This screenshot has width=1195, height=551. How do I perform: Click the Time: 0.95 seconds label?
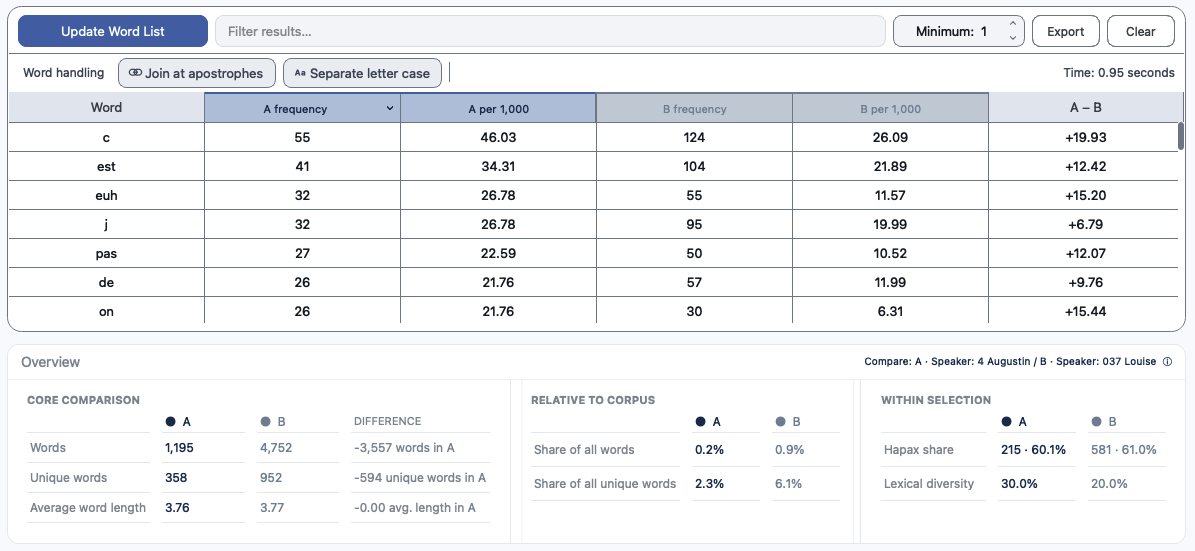pos(1119,73)
